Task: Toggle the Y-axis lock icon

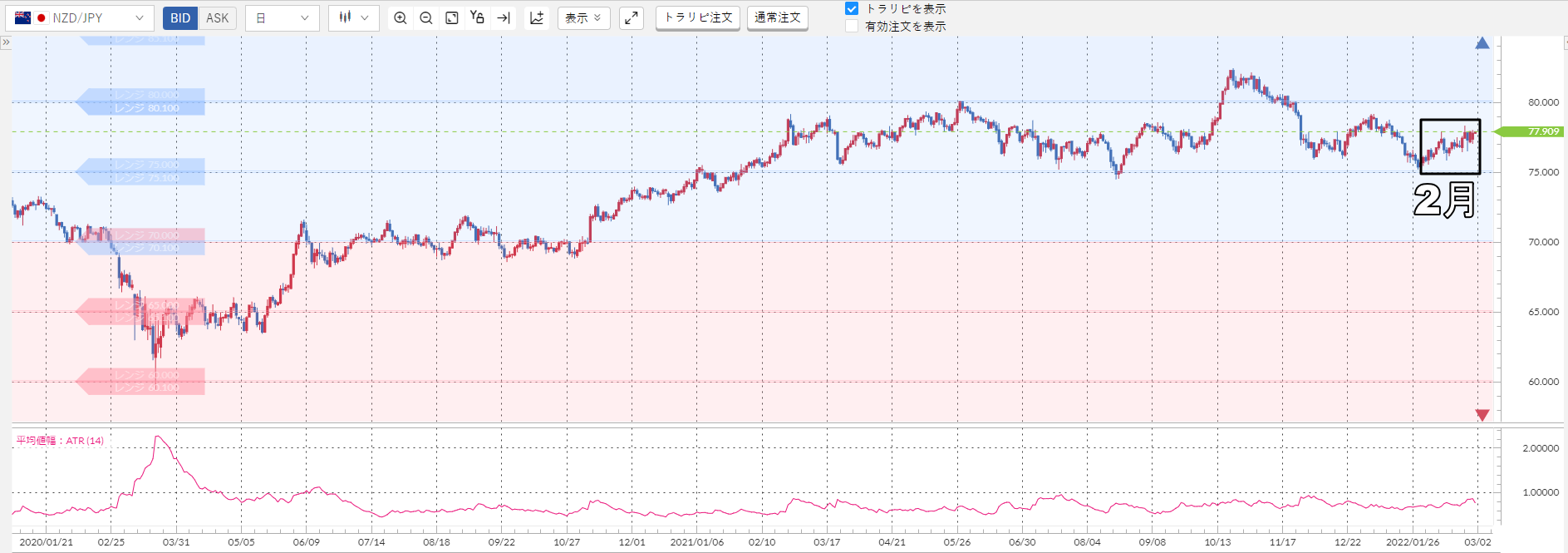Action: pos(477,17)
